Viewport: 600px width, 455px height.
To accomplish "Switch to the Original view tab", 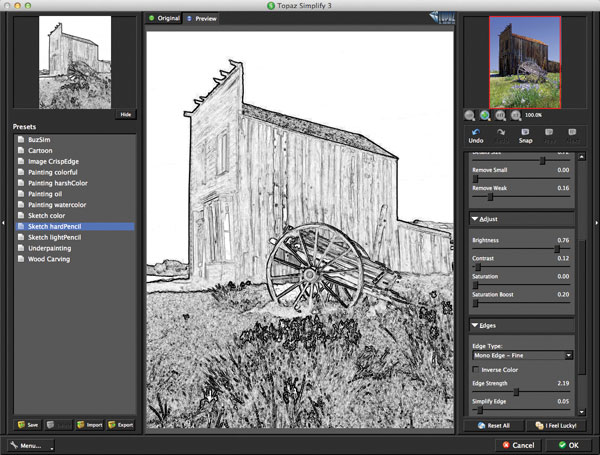I will point(164,18).
